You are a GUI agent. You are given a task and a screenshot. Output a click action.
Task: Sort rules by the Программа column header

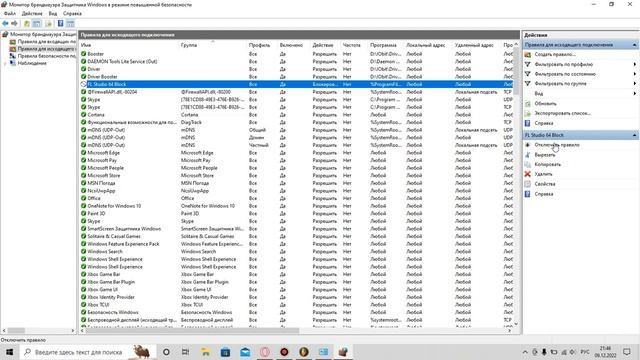tap(386, 45)
